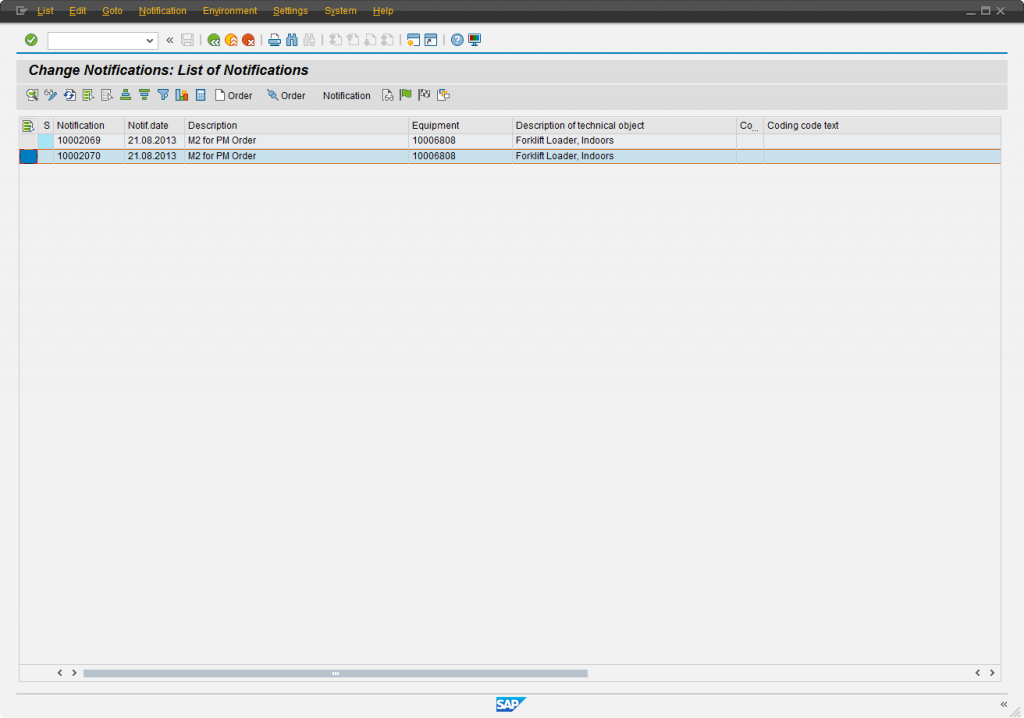1024x718 pixels.
Task: Click the blue calculator icon
Action: click(x=200, y=95)
